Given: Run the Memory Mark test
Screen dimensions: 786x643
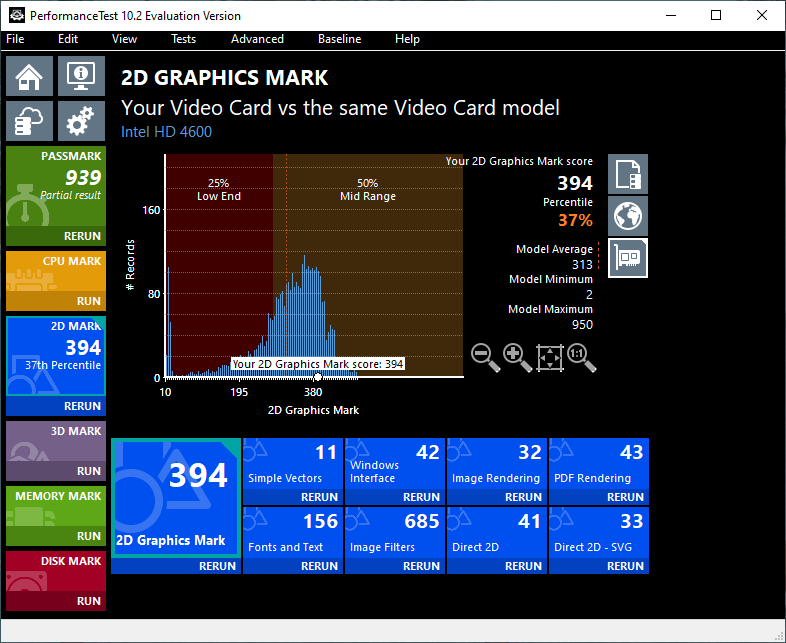Looking at the screenshot, I should pos(56,536).
